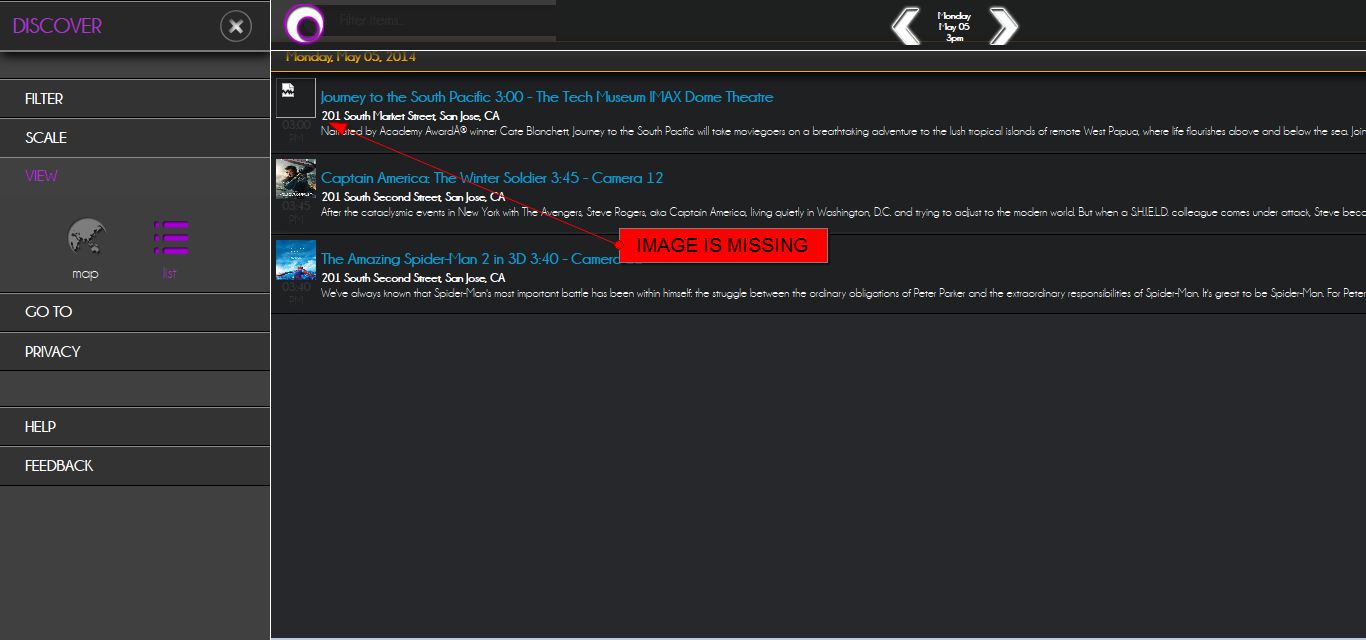The image size is (1366, 640).
Task: Open the Filter section
Action: pyautogui.click(x=135, y=99)
